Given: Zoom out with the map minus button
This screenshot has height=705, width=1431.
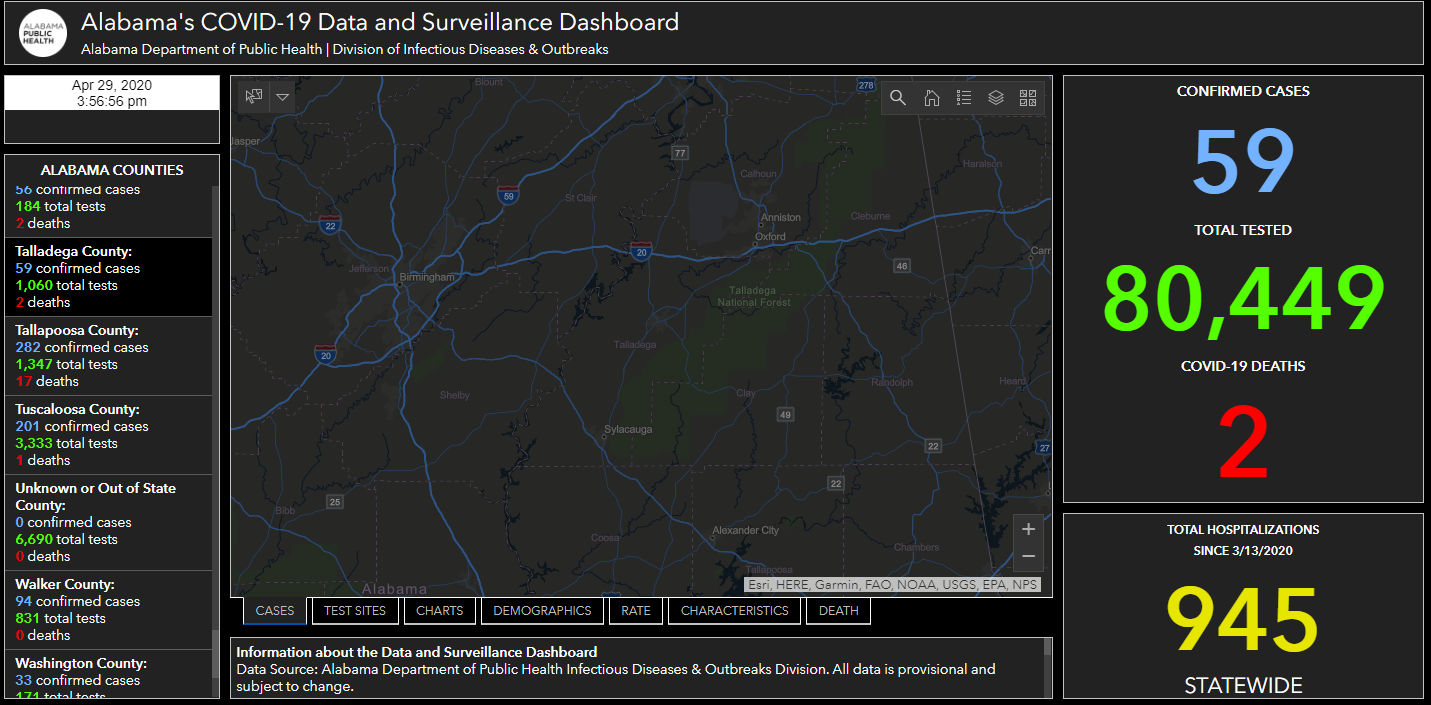Looking at the screenshot, I should coord(1028,557).
